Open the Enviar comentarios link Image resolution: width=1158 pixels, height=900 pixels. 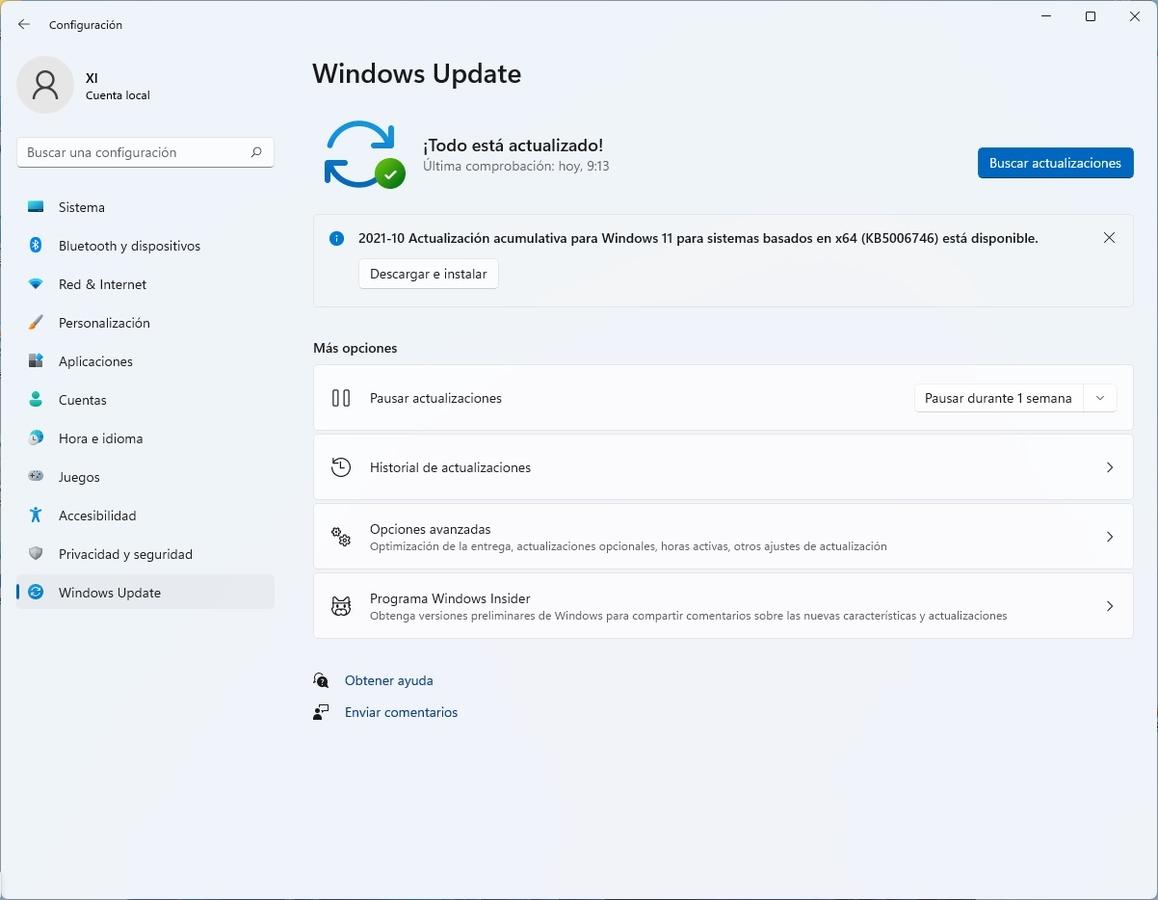click(401, 712)
